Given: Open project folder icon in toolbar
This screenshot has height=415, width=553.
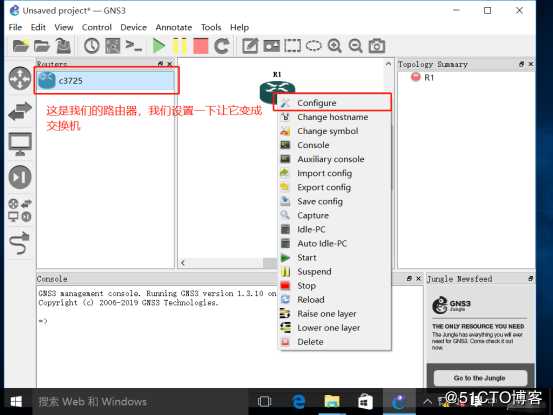Looking at the screenshot, I should pos(42,46).
